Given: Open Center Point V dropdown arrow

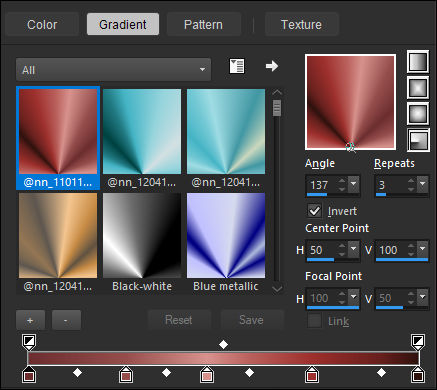Looking at the screenshot, I should 423,250.
